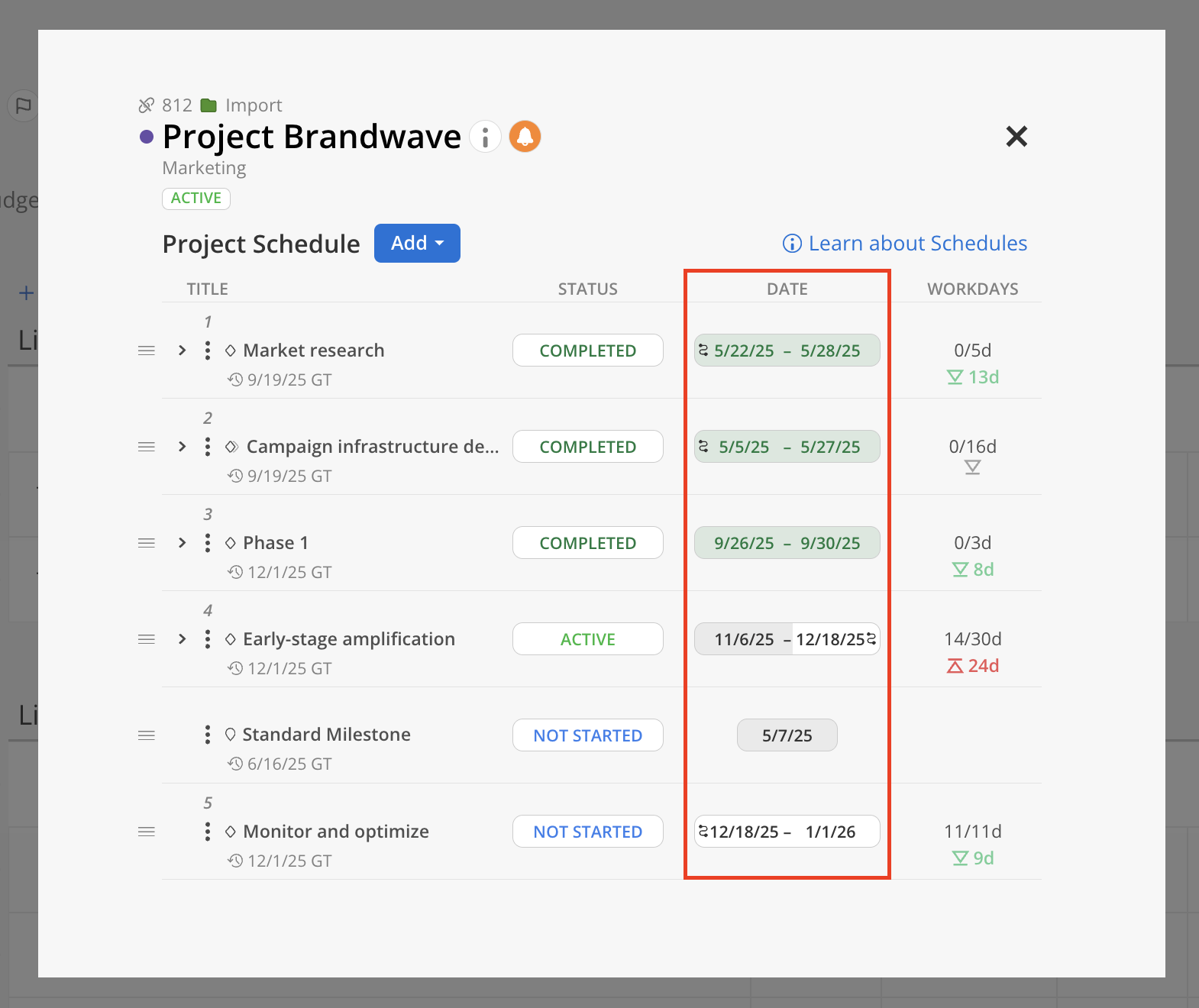Click the green Import folder icon
1199x1008 pixels.
click(x=208, y=105)
